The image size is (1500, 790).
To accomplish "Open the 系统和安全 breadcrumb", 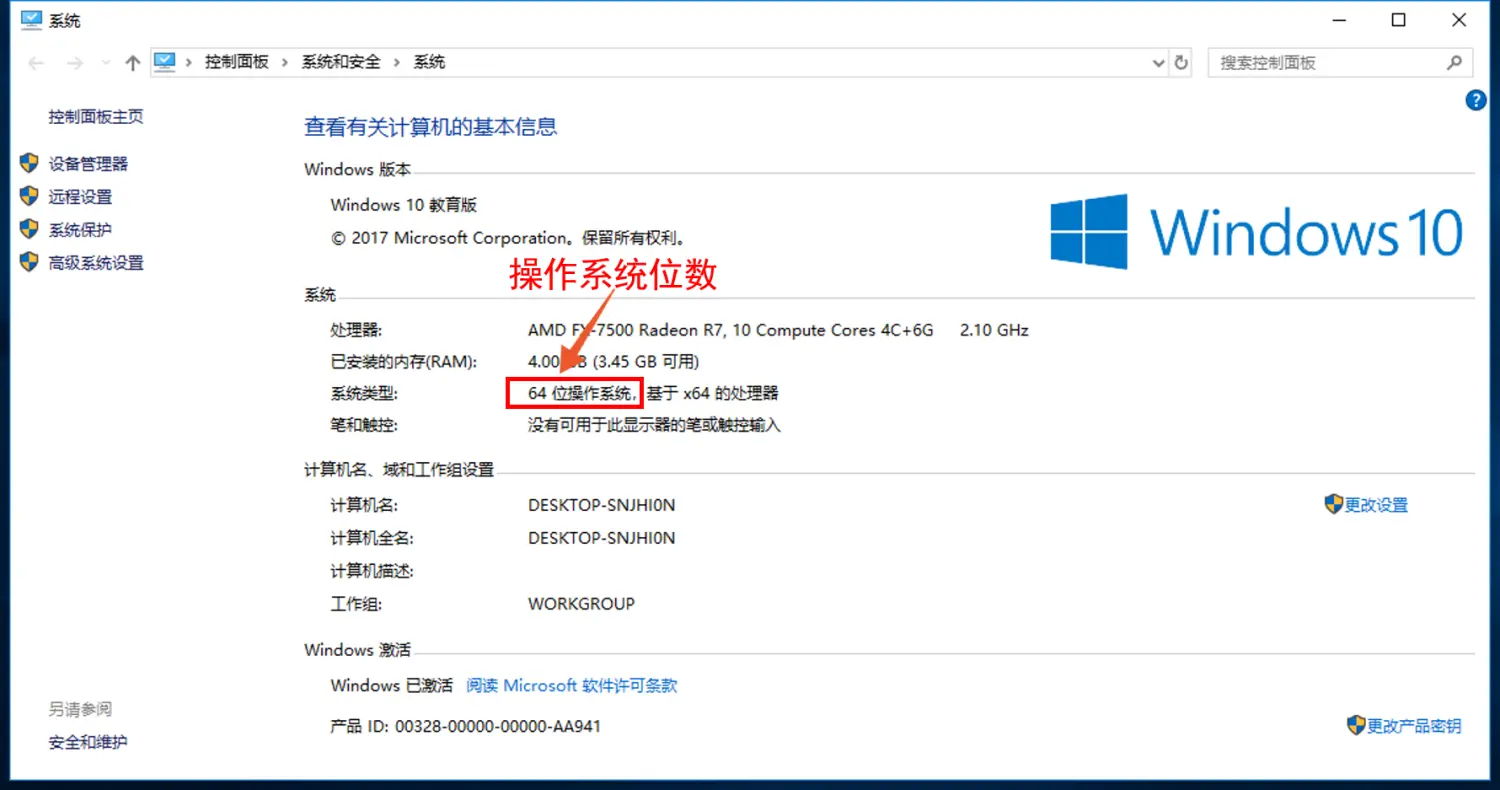I will click(341, 62).
